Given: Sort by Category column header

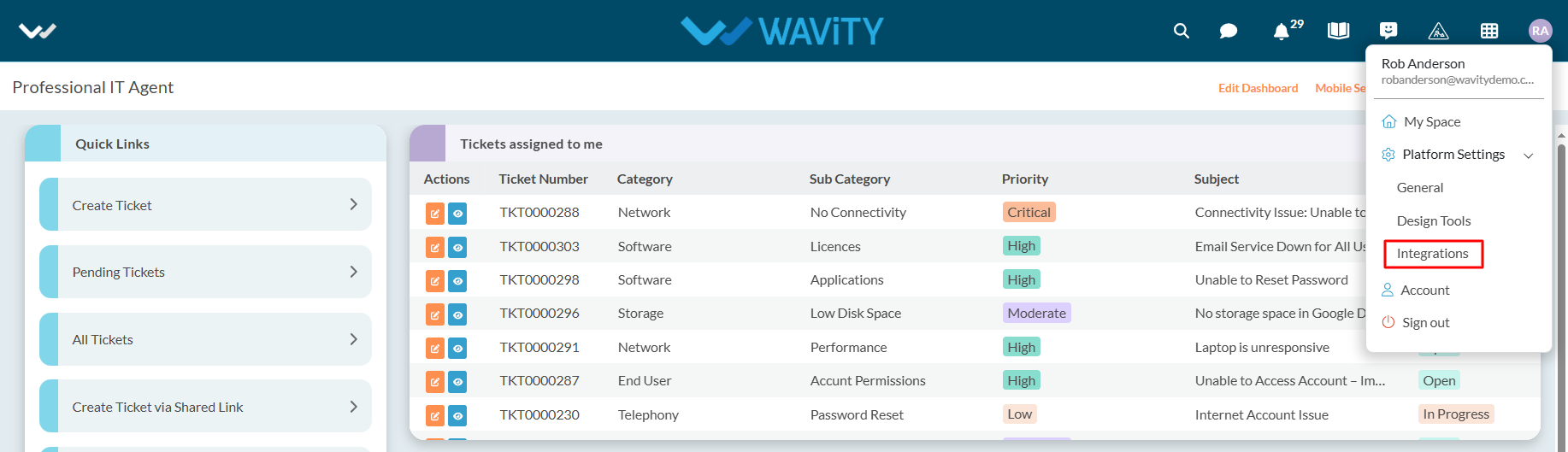Looking at the screenshot, I should [x=645, y=179].
